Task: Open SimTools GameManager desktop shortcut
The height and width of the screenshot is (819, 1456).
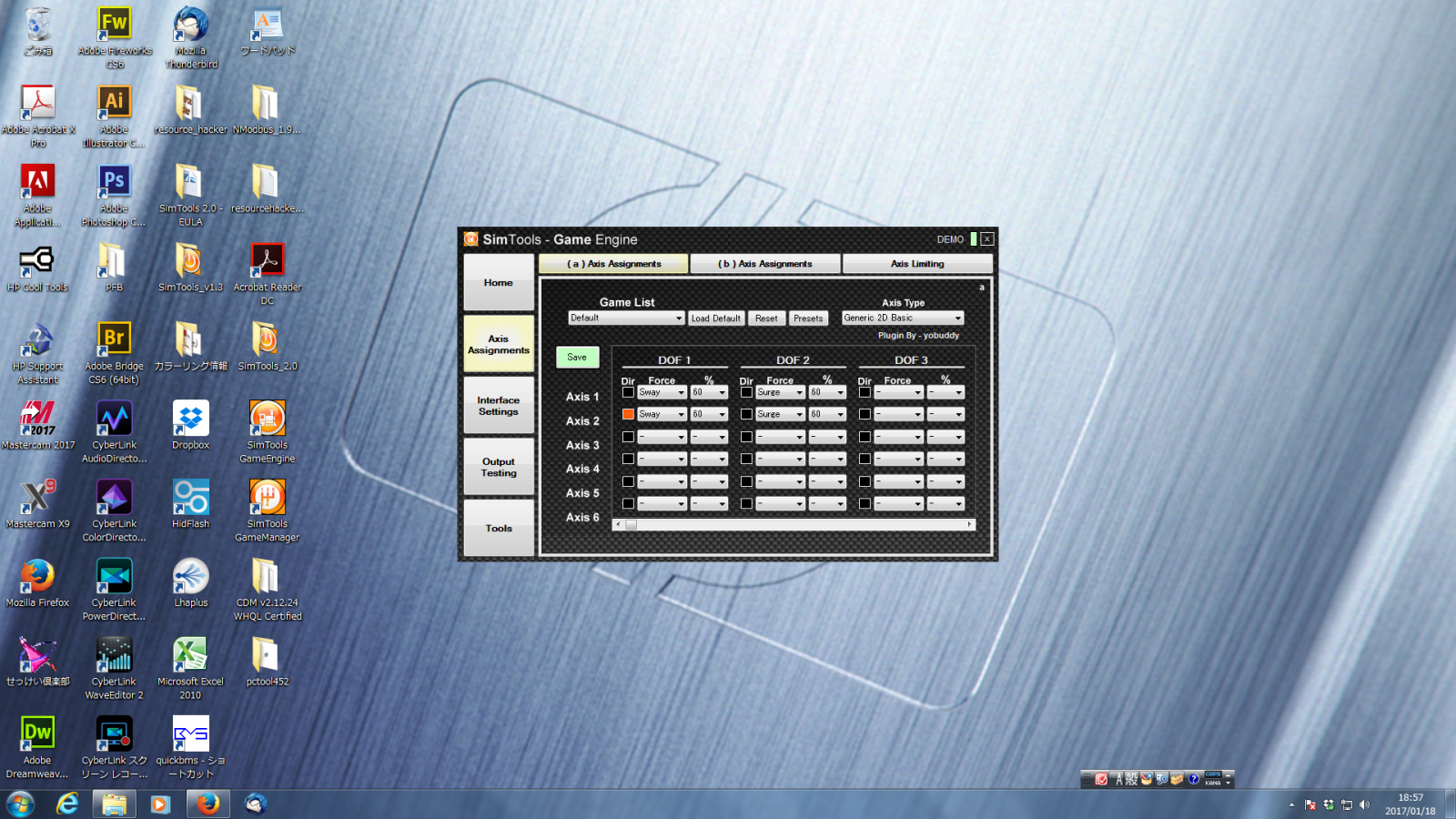Action: 267,499
